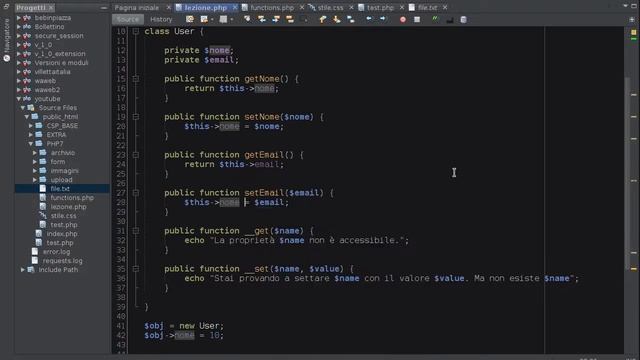Open the Pagina iniziale tab

137,7
